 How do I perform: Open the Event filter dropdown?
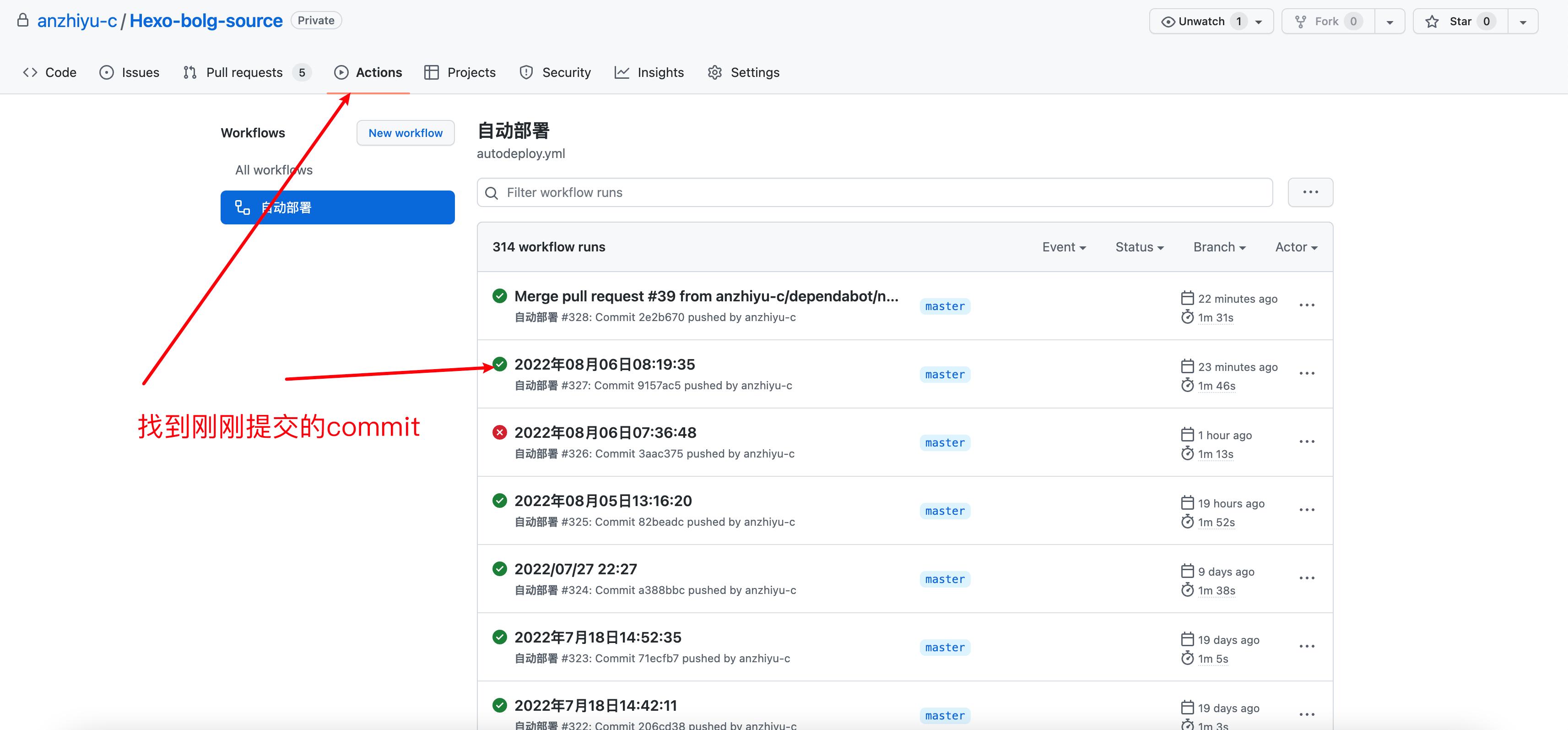pos(1063,247)
